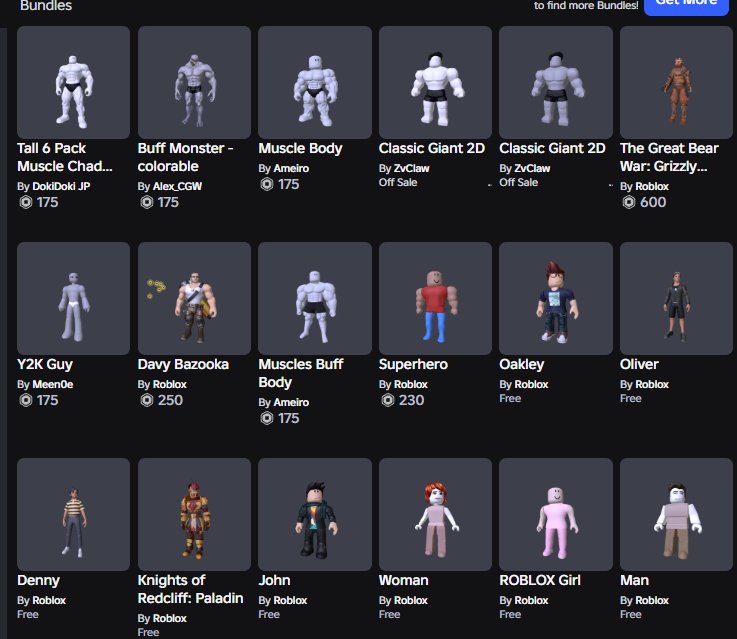The height and width of the screenshot is (639, 737).
Task: Click the 600 price text
Action: (653, 202)
